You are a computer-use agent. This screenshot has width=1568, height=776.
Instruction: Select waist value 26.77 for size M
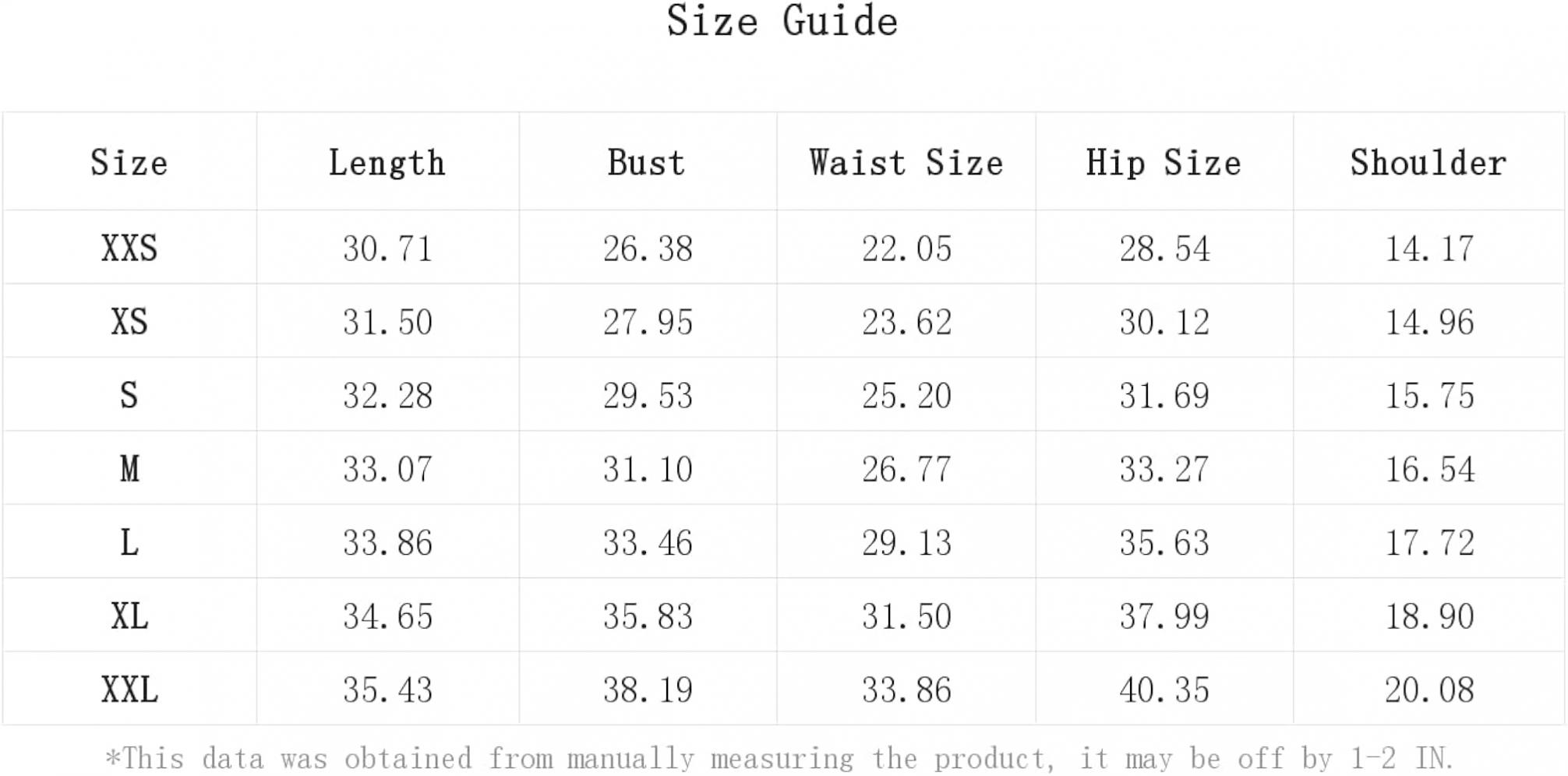point(906,469)
